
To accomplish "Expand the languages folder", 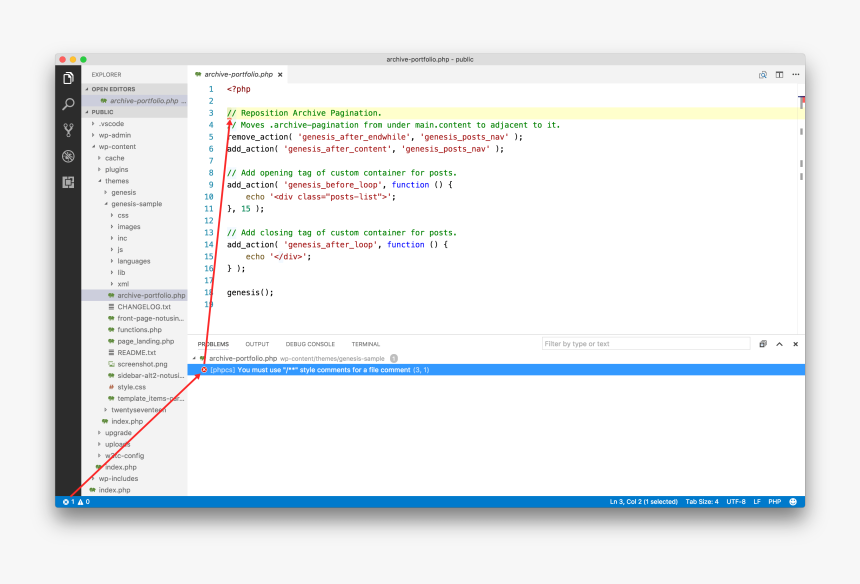I will coord(134,261).
